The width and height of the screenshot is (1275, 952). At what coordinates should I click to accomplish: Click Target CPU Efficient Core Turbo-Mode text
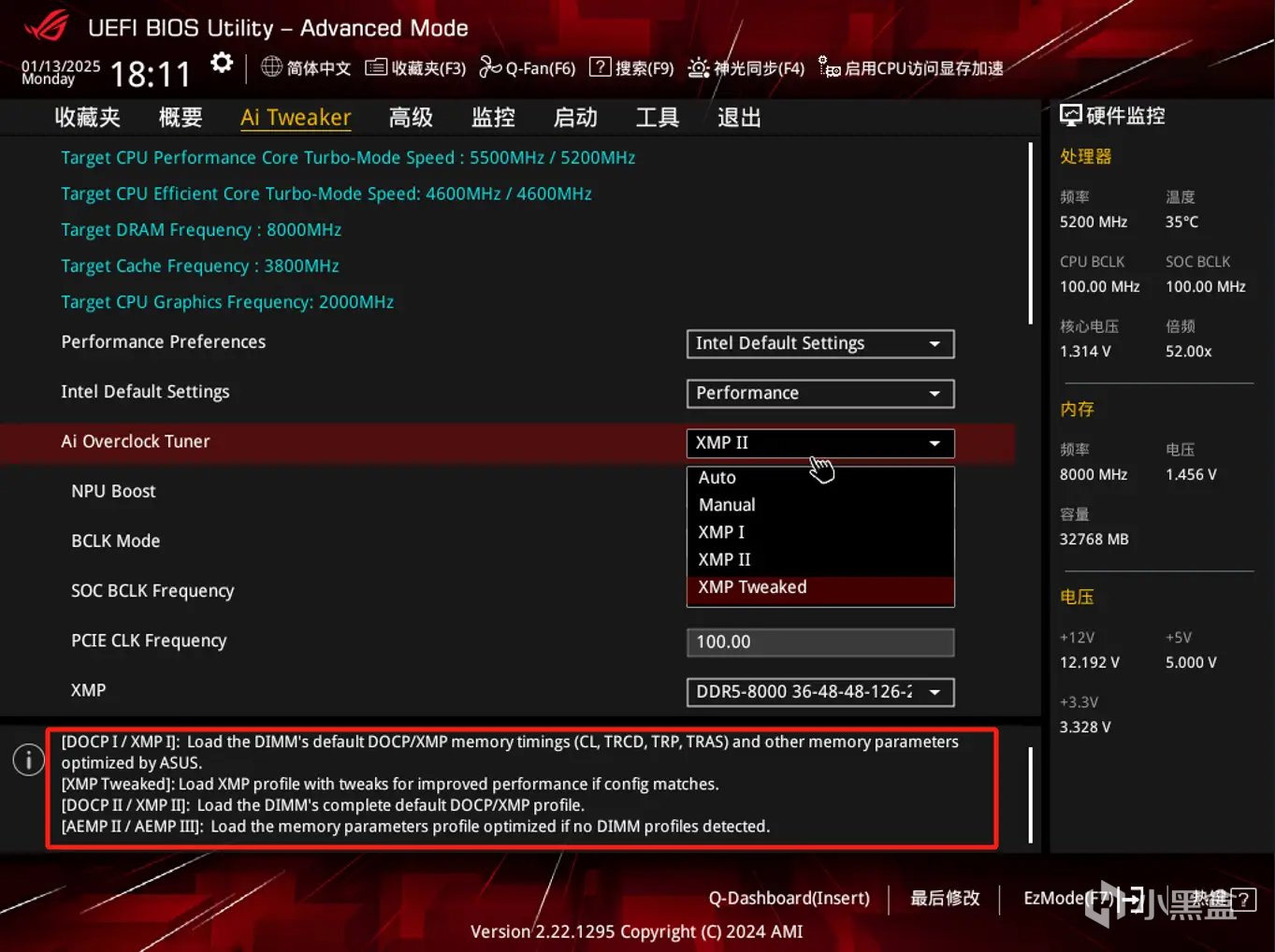coord(326,194)
